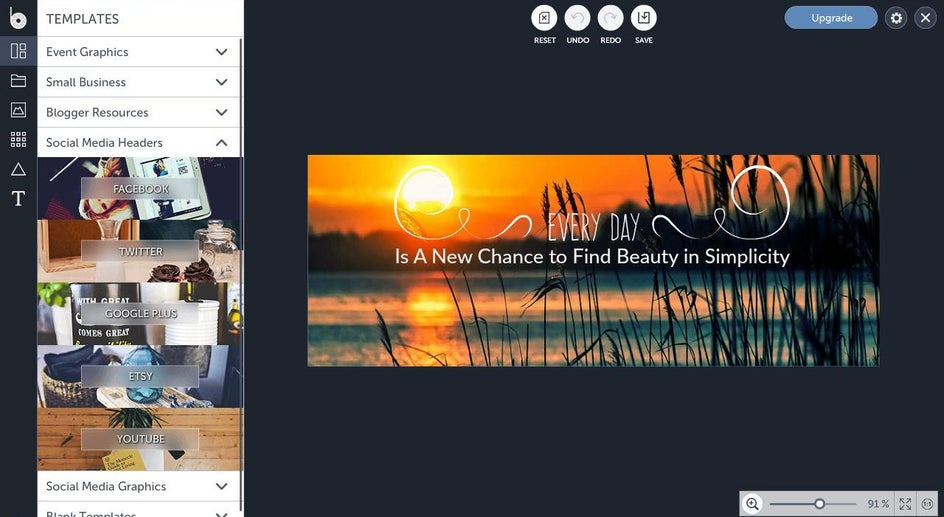Screen dimensions: 944x517
Task: Click the zoom magnifier icon
Action: [752, 504]
